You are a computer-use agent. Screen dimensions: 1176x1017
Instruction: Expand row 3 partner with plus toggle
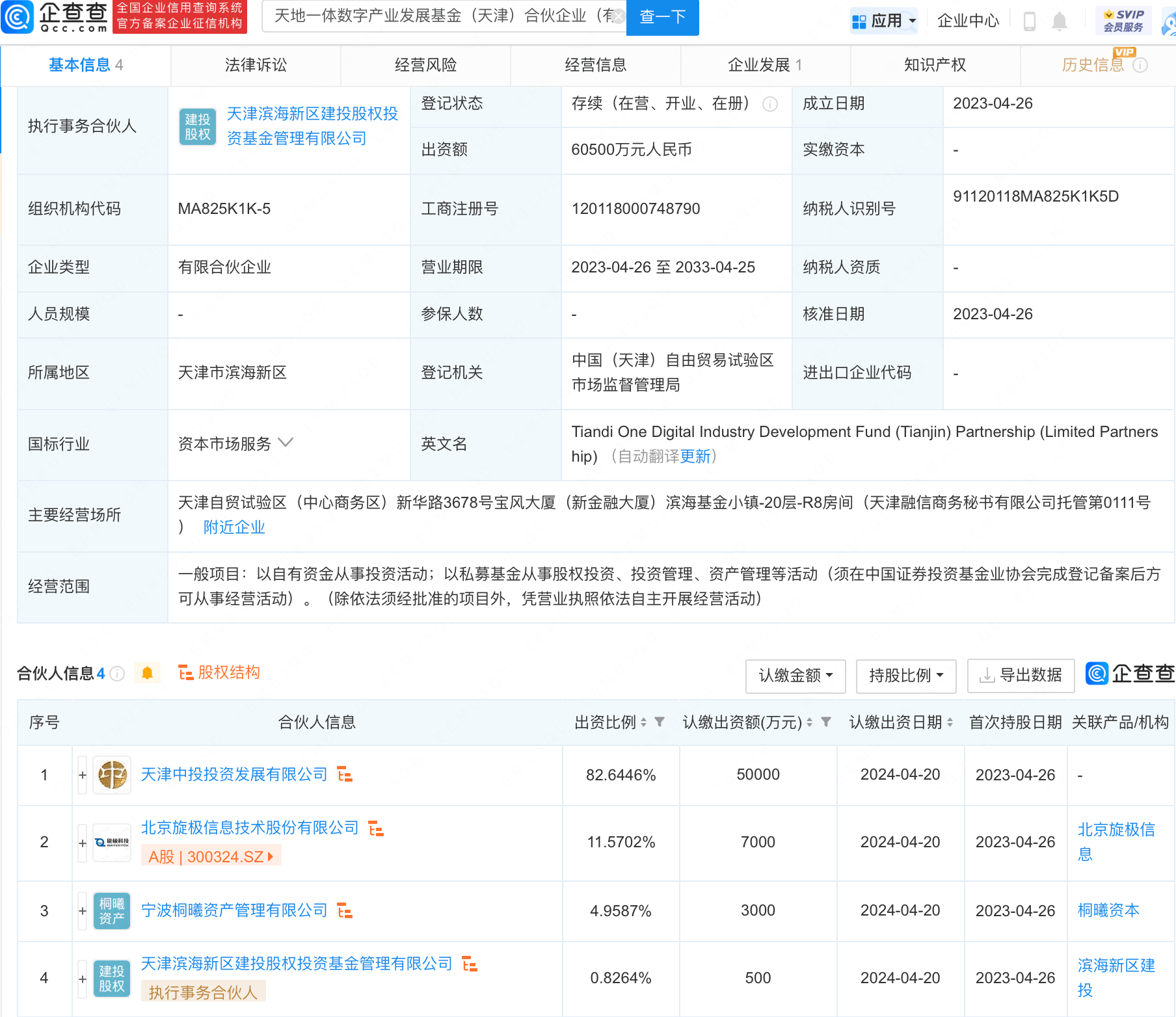click(x=83, y=911)
